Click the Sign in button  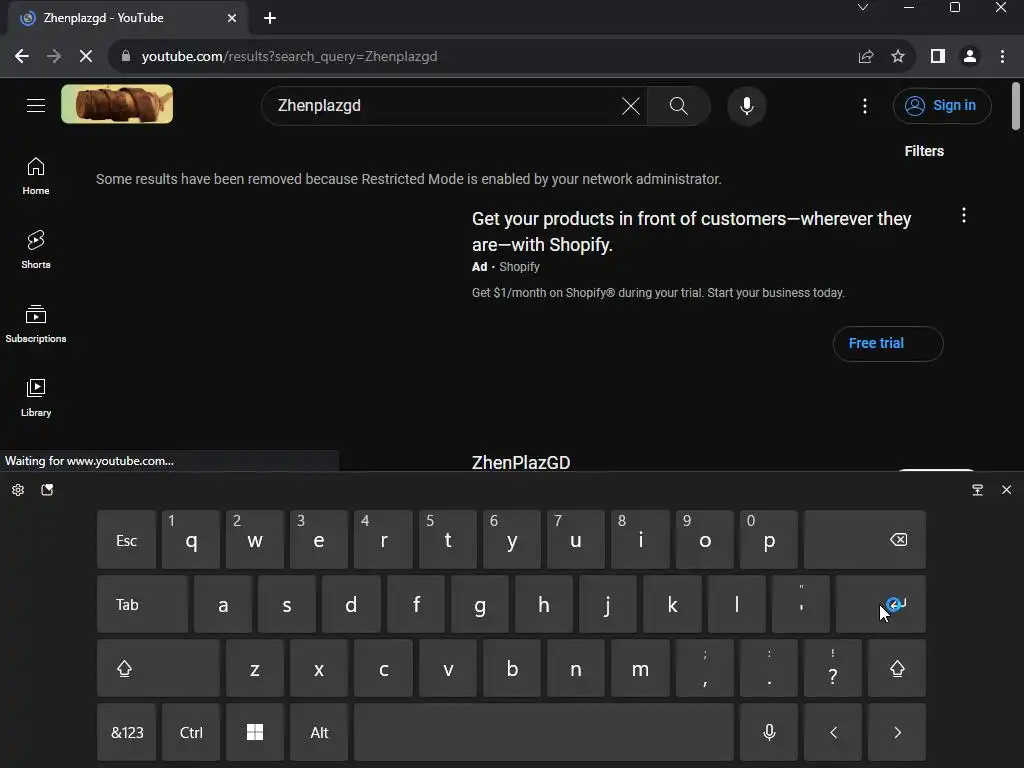pyautogui.click(x=942, y=106)
